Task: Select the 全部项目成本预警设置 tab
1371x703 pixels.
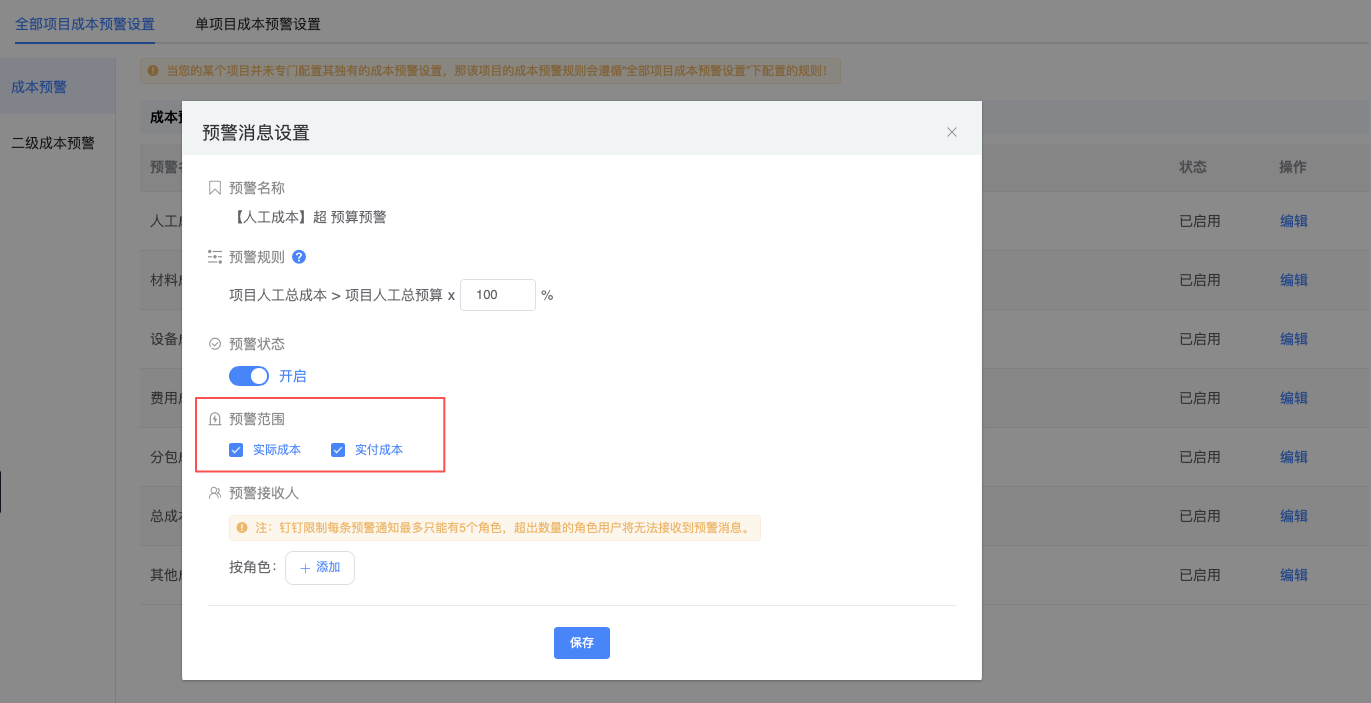Action: click(x=85, y=24)
